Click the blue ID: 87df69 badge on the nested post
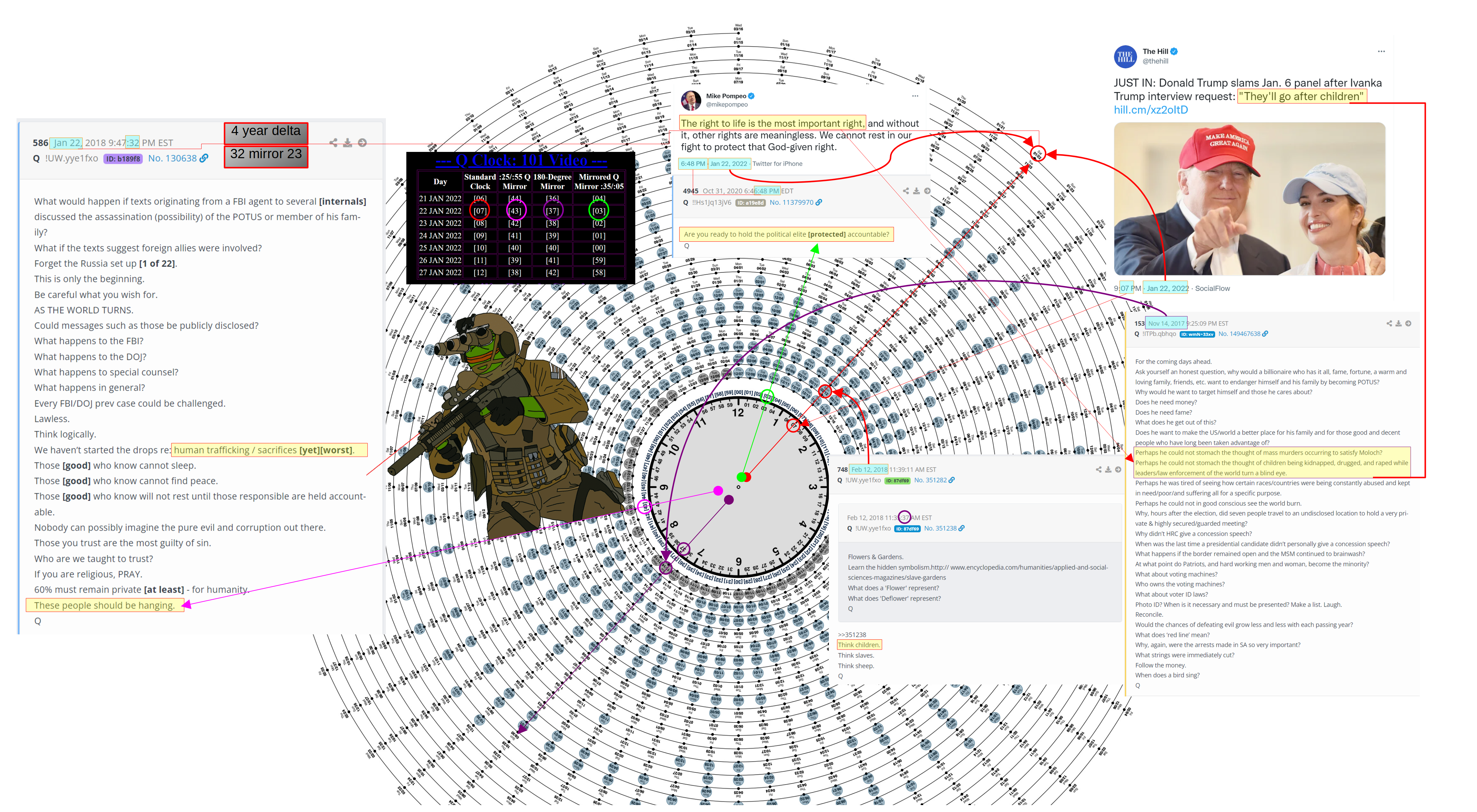Image resolution: width=1477 pixels, height=812 pixels. click(x=907, y=529)
